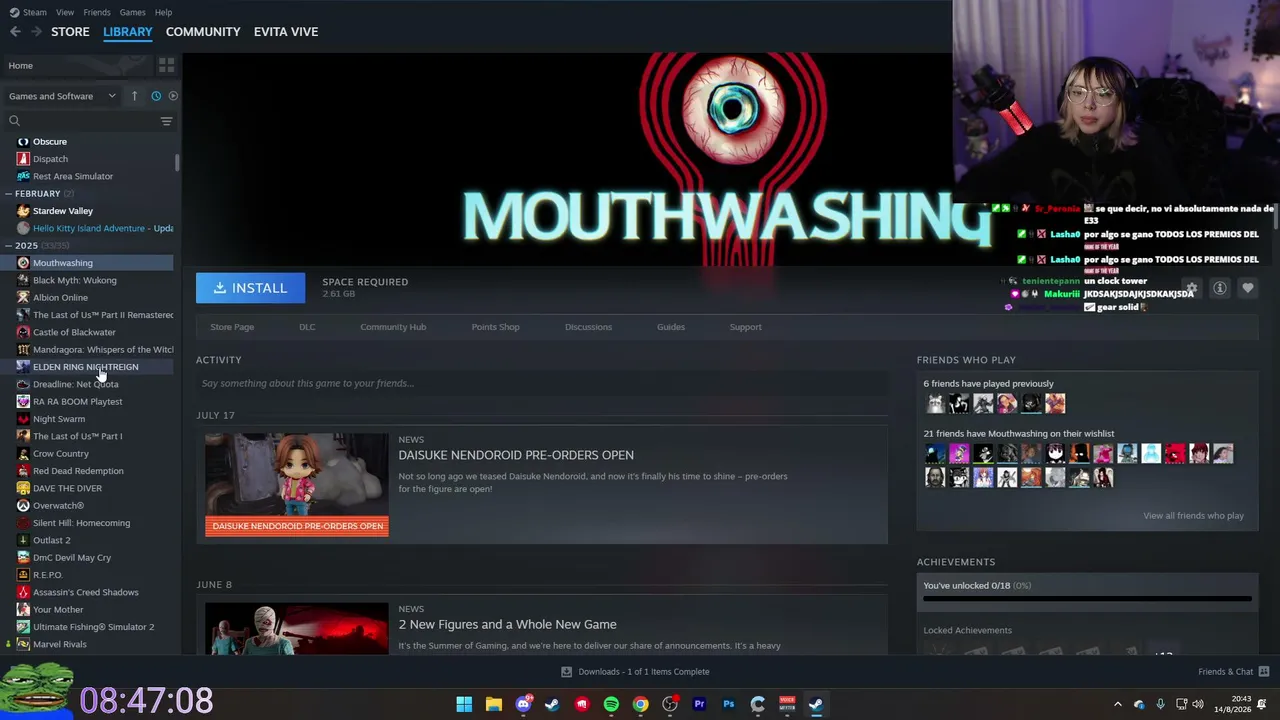Open the game settings gear icon
The height and width of the screenshot is (720, 1280).
(1191, 288)
